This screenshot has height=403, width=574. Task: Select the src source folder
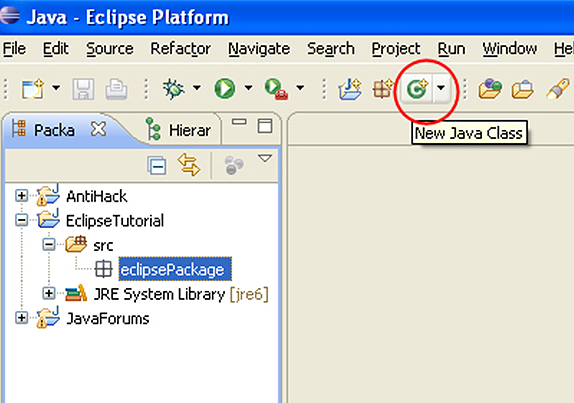coord(103,246)
